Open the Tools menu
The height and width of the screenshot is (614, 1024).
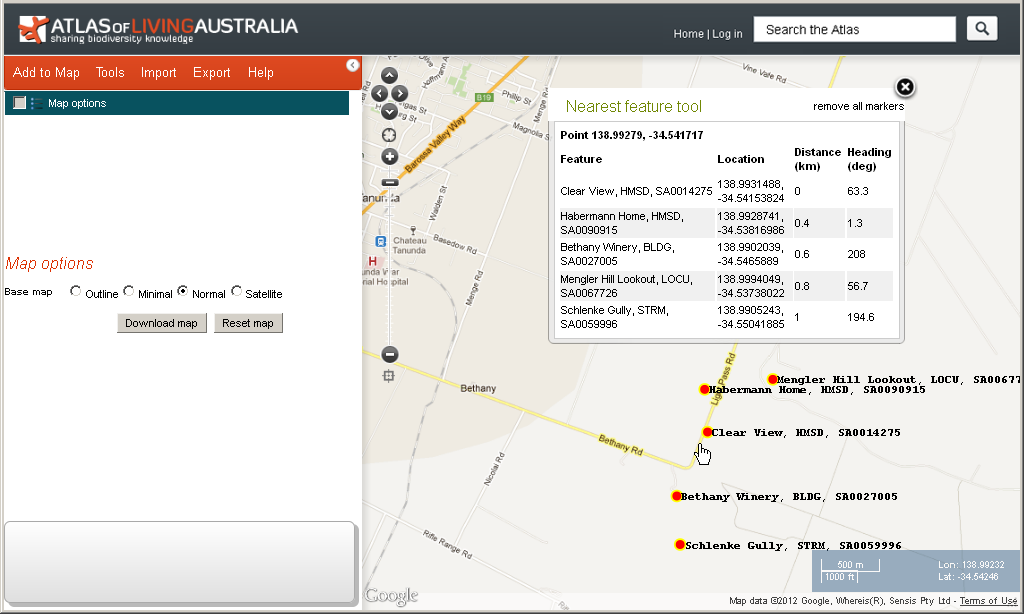[110, 73]
